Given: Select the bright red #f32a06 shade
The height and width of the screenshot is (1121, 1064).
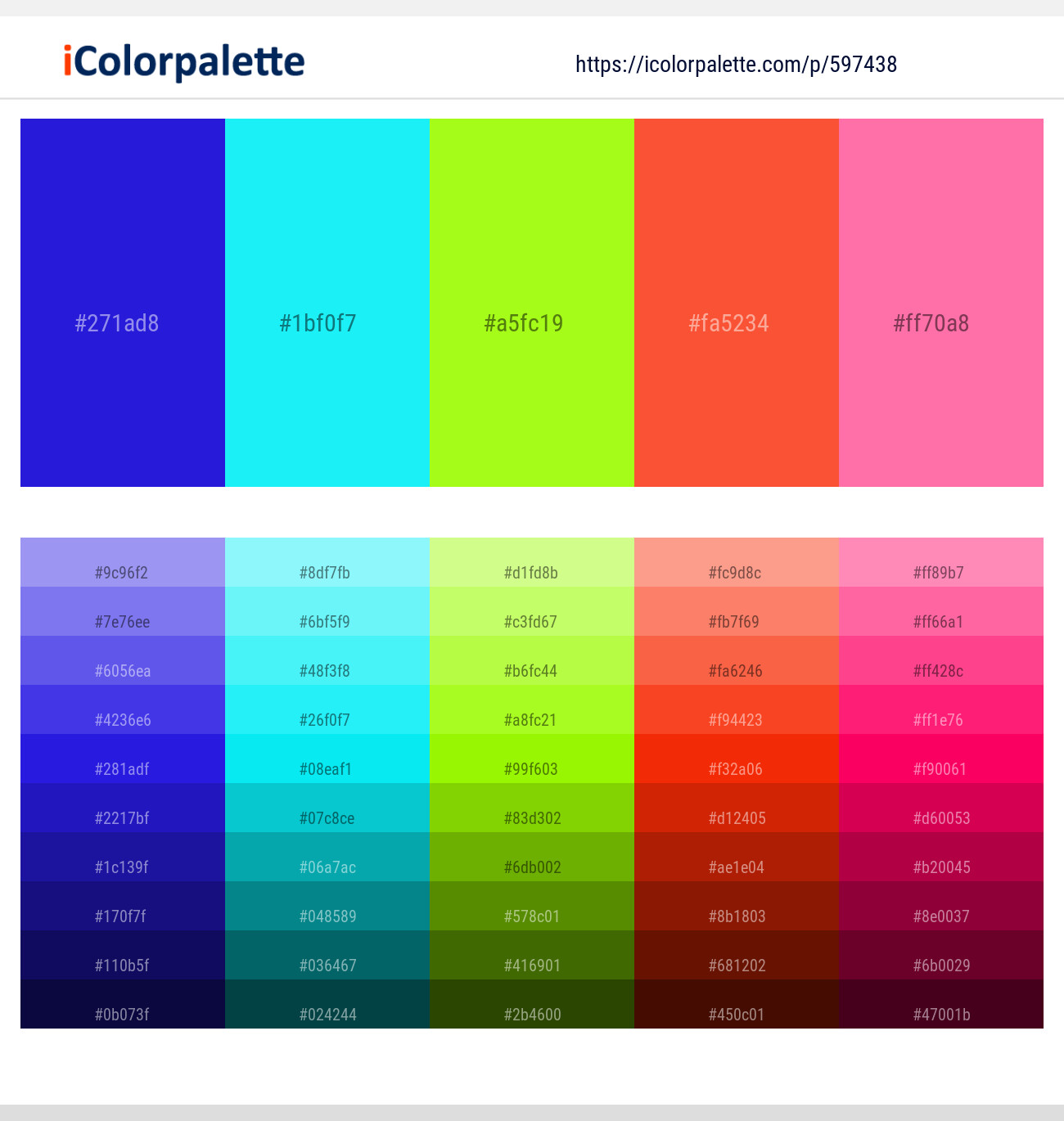Looking at the screenshot, I should 737,759.
